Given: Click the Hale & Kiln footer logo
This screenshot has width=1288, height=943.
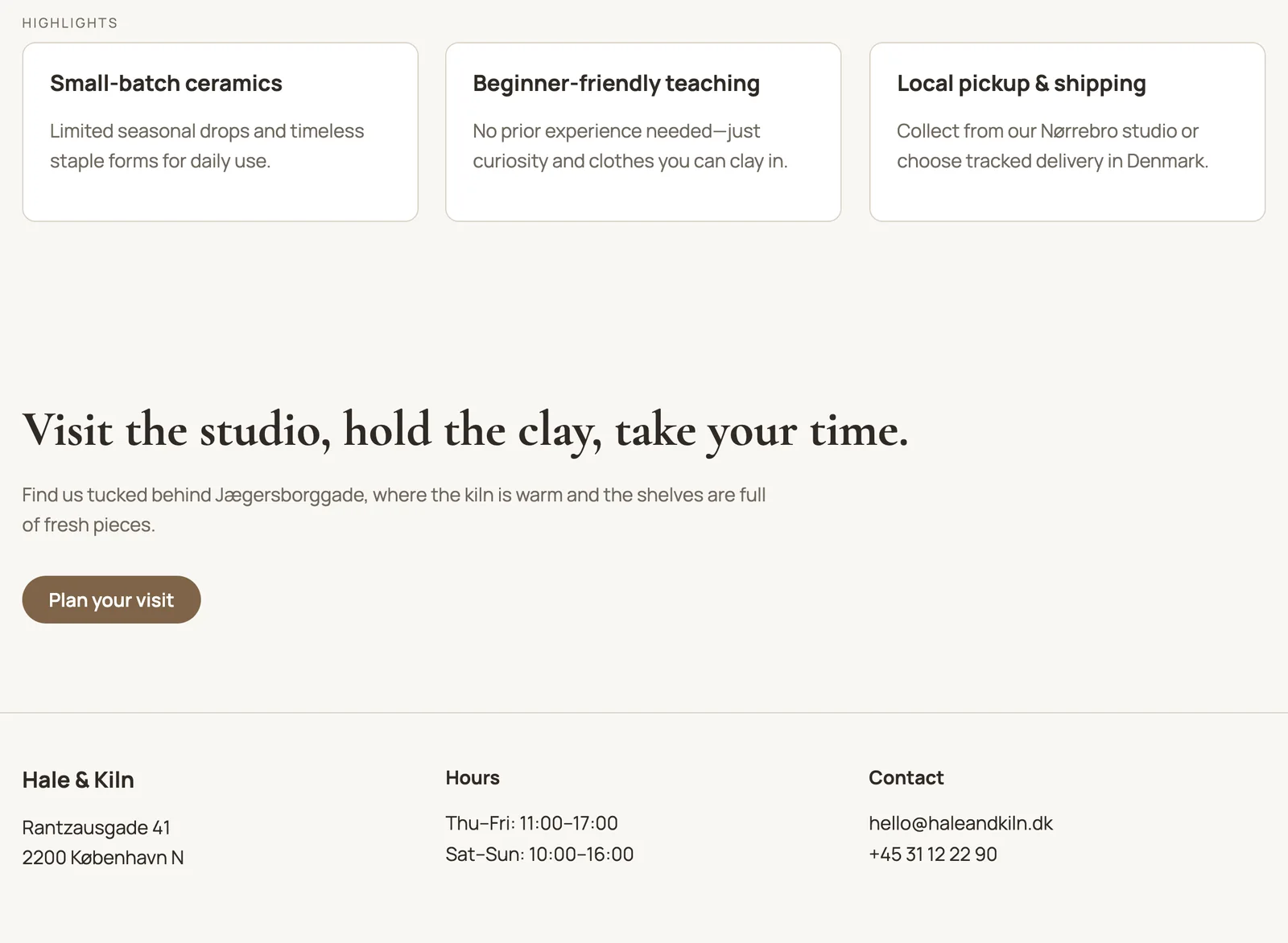Looking at the screenshot, I should click(x=78, y=780).
